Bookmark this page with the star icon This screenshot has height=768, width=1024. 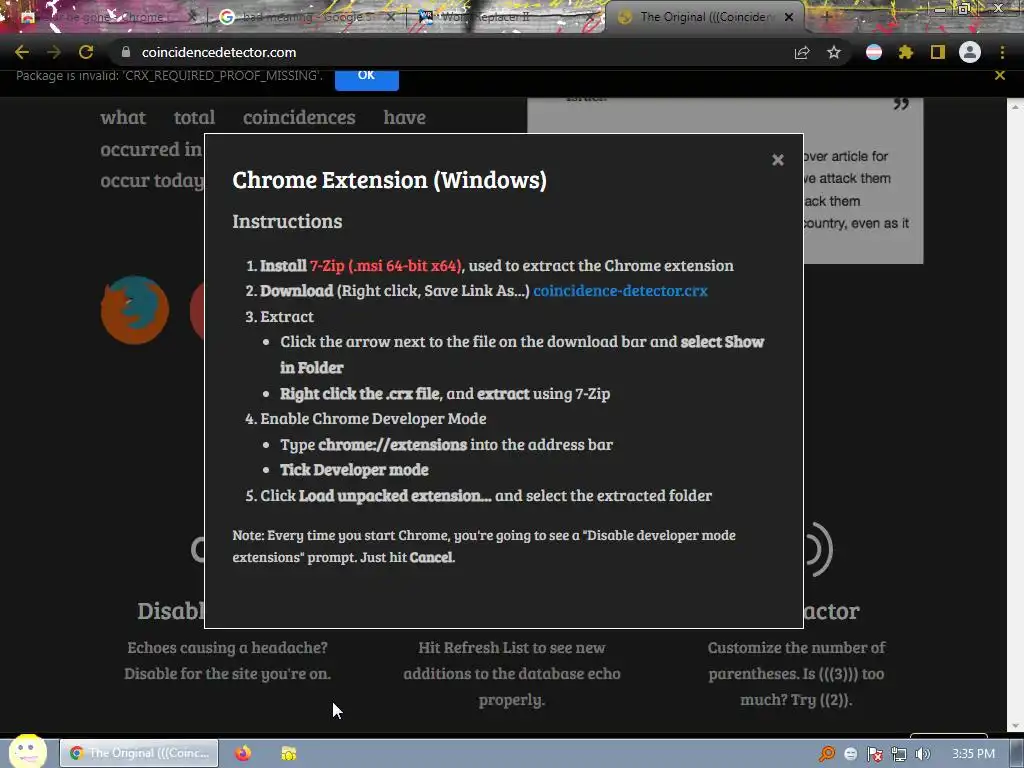[x=834, y=52]
